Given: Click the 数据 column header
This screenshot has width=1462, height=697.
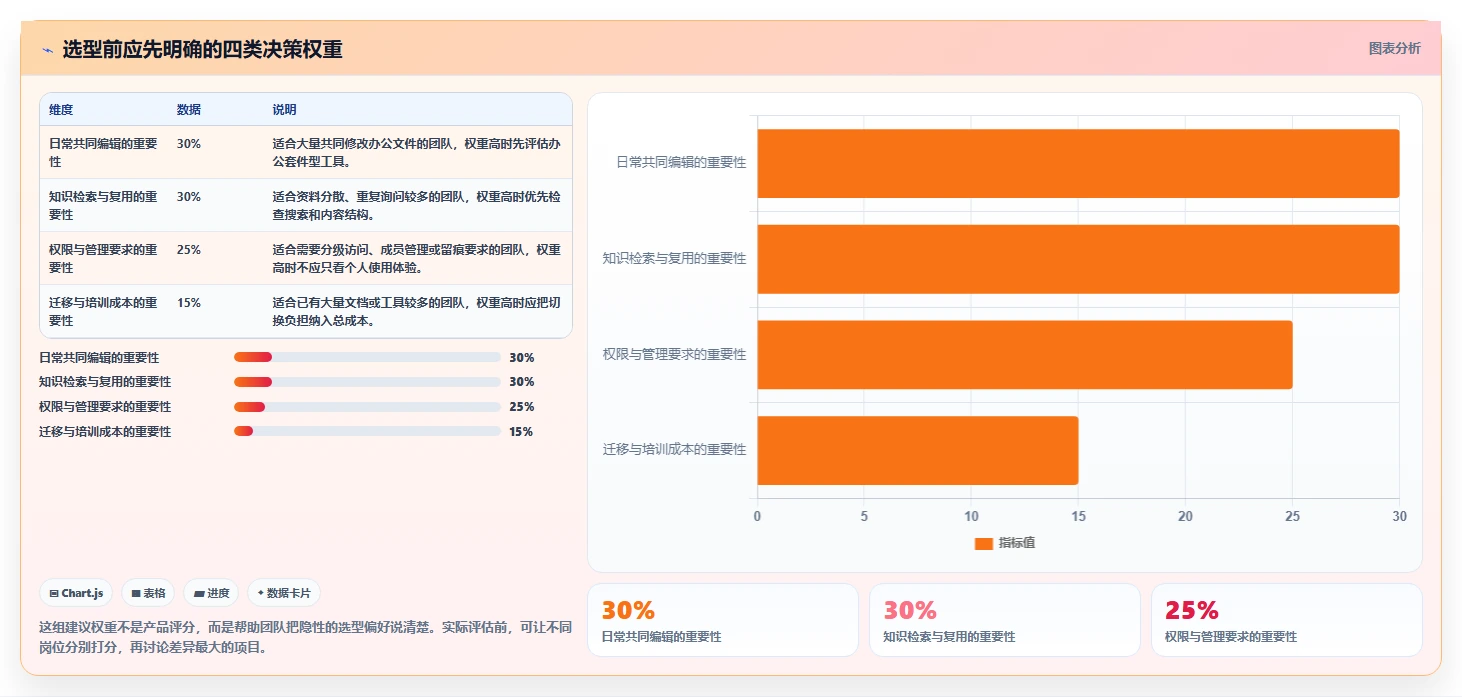Looking at the screenshot, I should click(x=189, y=110).
